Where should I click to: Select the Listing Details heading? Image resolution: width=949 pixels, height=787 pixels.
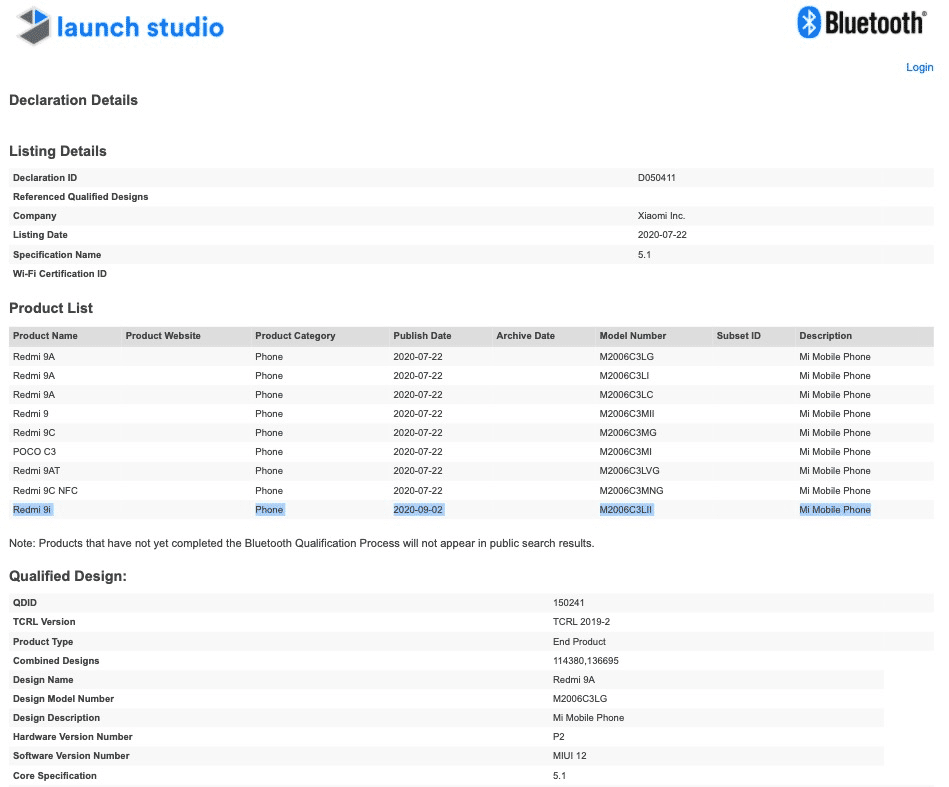[57, 151]
